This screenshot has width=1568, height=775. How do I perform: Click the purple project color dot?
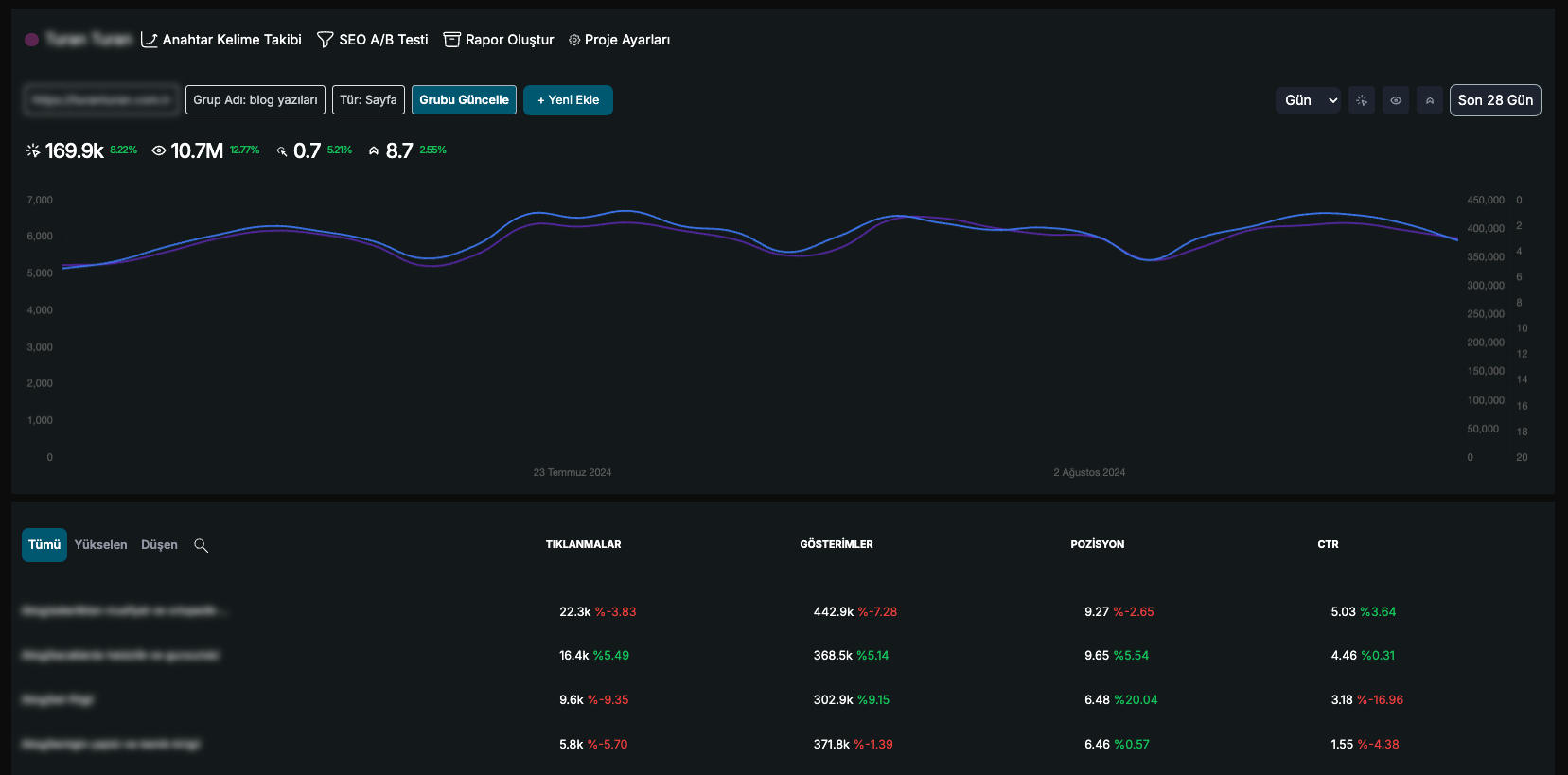(x=31, y=40)
